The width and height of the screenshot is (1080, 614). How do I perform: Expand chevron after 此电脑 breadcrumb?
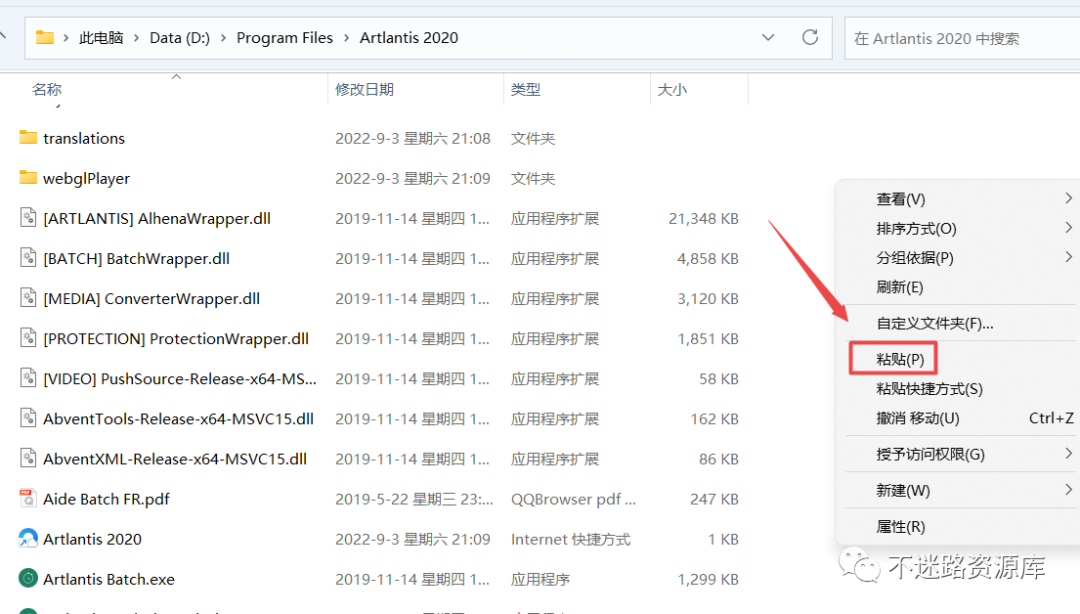(x=136, y=38)
